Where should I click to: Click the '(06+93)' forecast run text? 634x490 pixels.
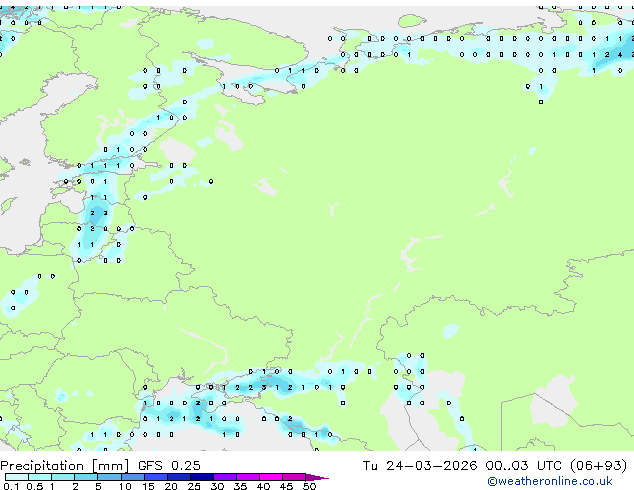[x=598, y=466]
